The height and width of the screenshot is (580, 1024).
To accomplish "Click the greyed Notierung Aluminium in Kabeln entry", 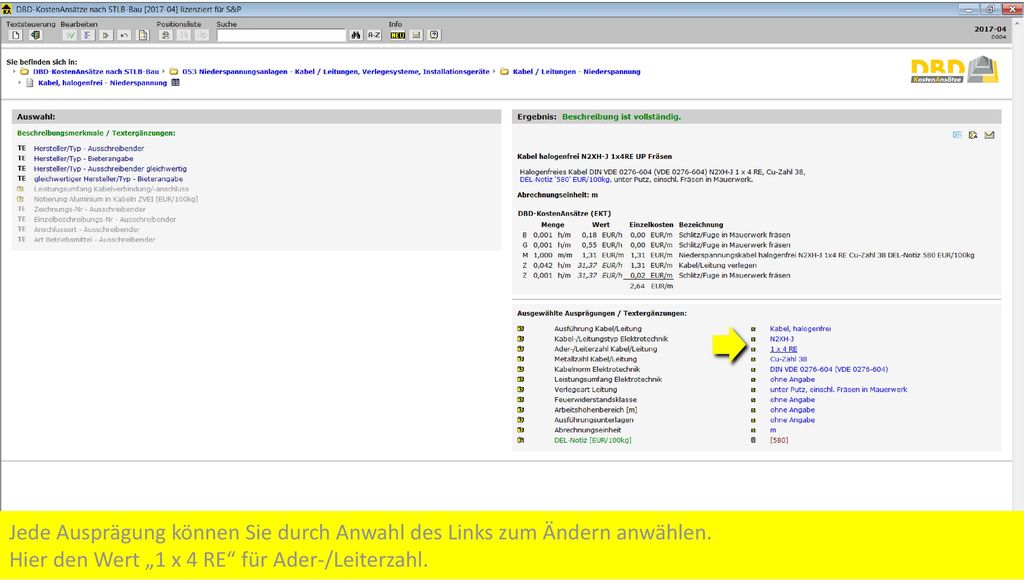I will coord(116,199).
